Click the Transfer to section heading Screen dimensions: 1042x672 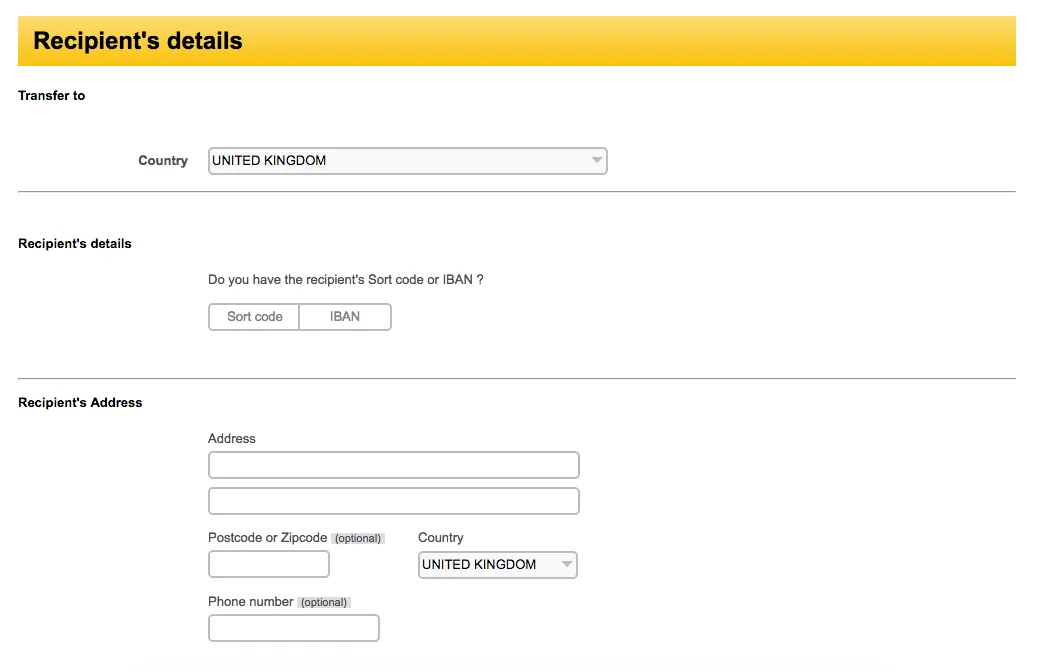point(52,96)
